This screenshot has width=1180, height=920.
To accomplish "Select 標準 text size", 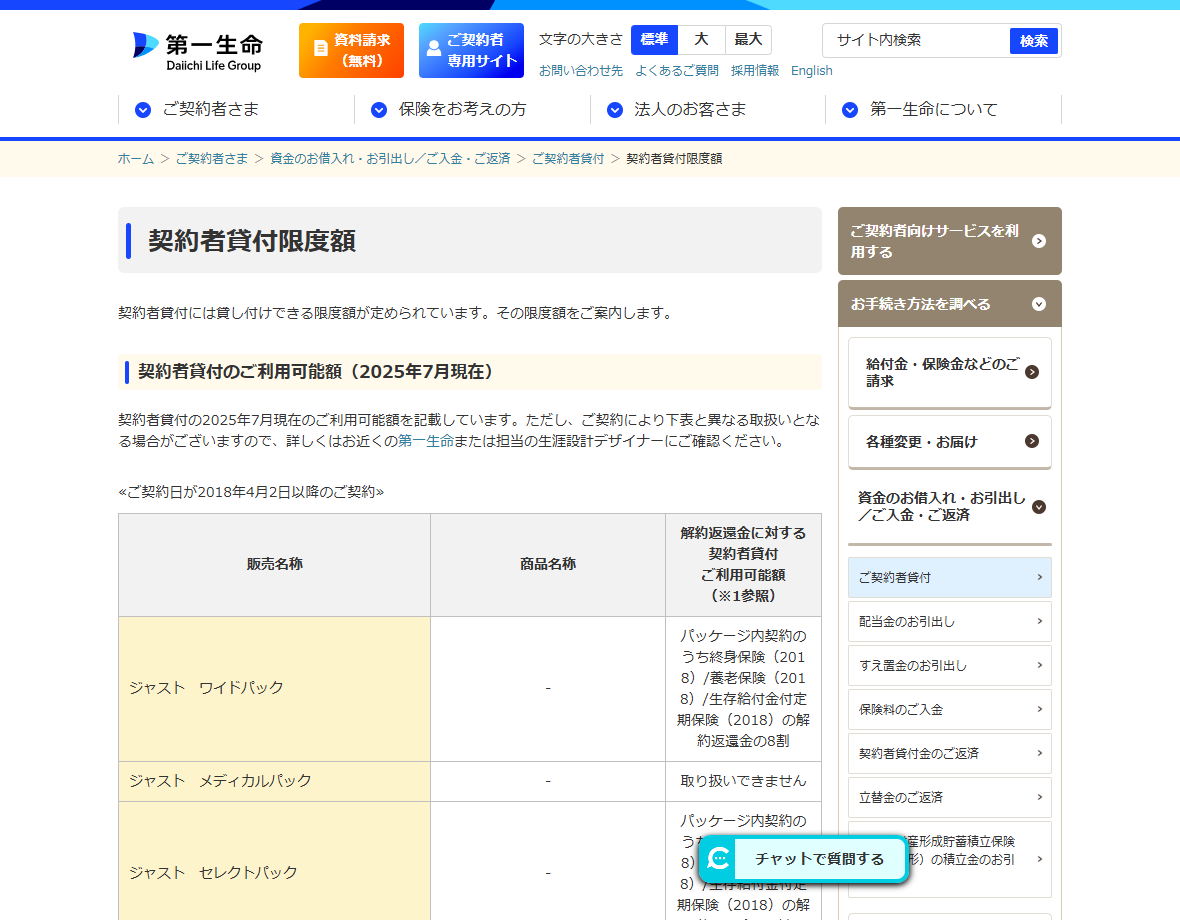I will tap(654, 39).
